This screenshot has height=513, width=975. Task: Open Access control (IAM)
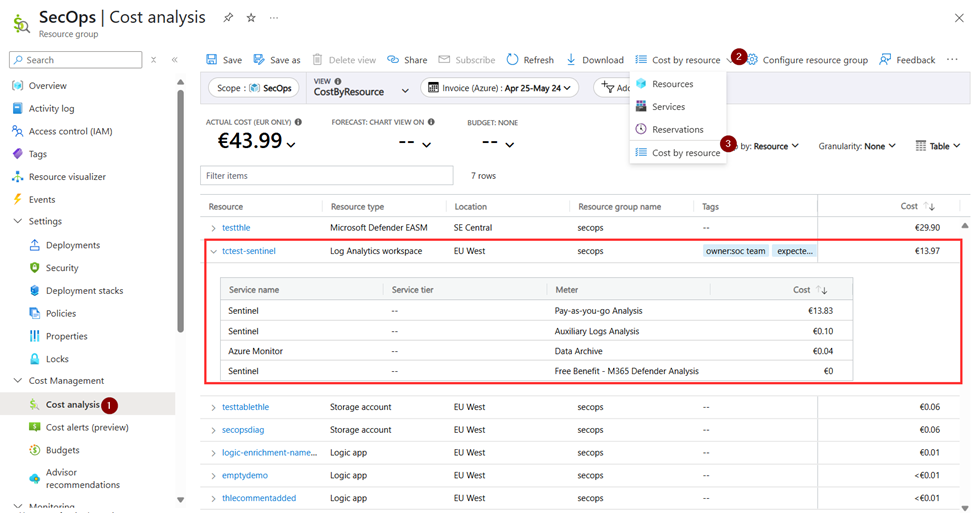[x=70, y=131]
